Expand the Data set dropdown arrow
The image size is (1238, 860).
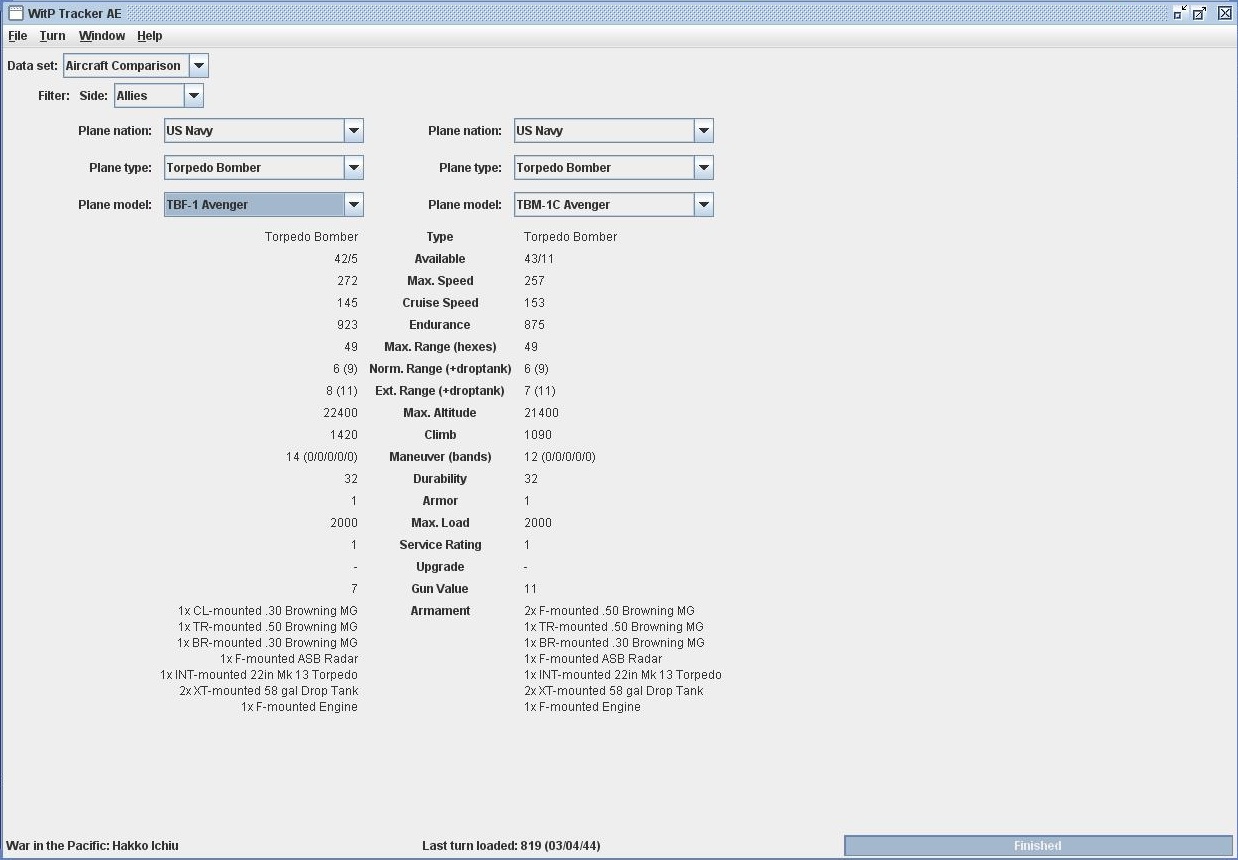pyautogui.click(x=198, y=66)
